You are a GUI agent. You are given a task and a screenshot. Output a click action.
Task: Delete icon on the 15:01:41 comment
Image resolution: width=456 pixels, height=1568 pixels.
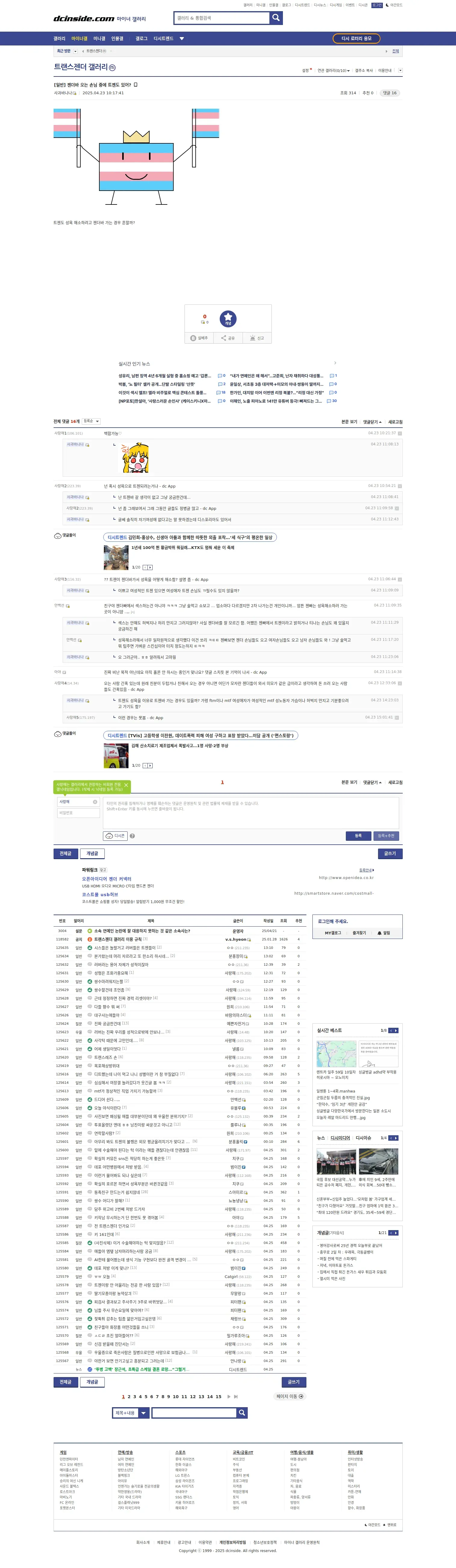tap(397, 718)
